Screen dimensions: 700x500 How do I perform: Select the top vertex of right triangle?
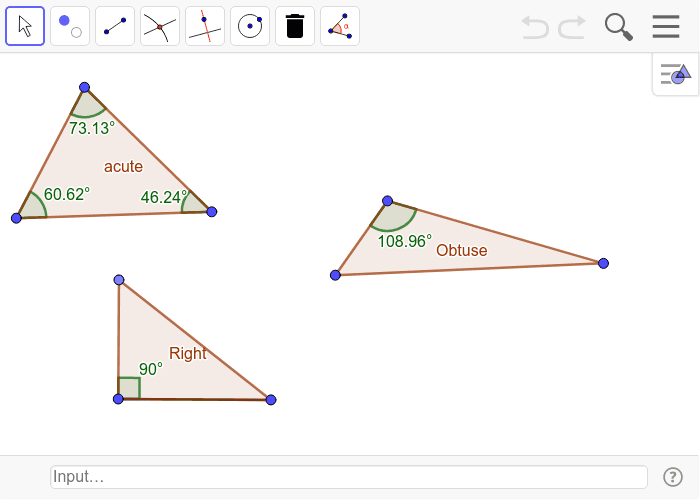click(x=119, y=280)
